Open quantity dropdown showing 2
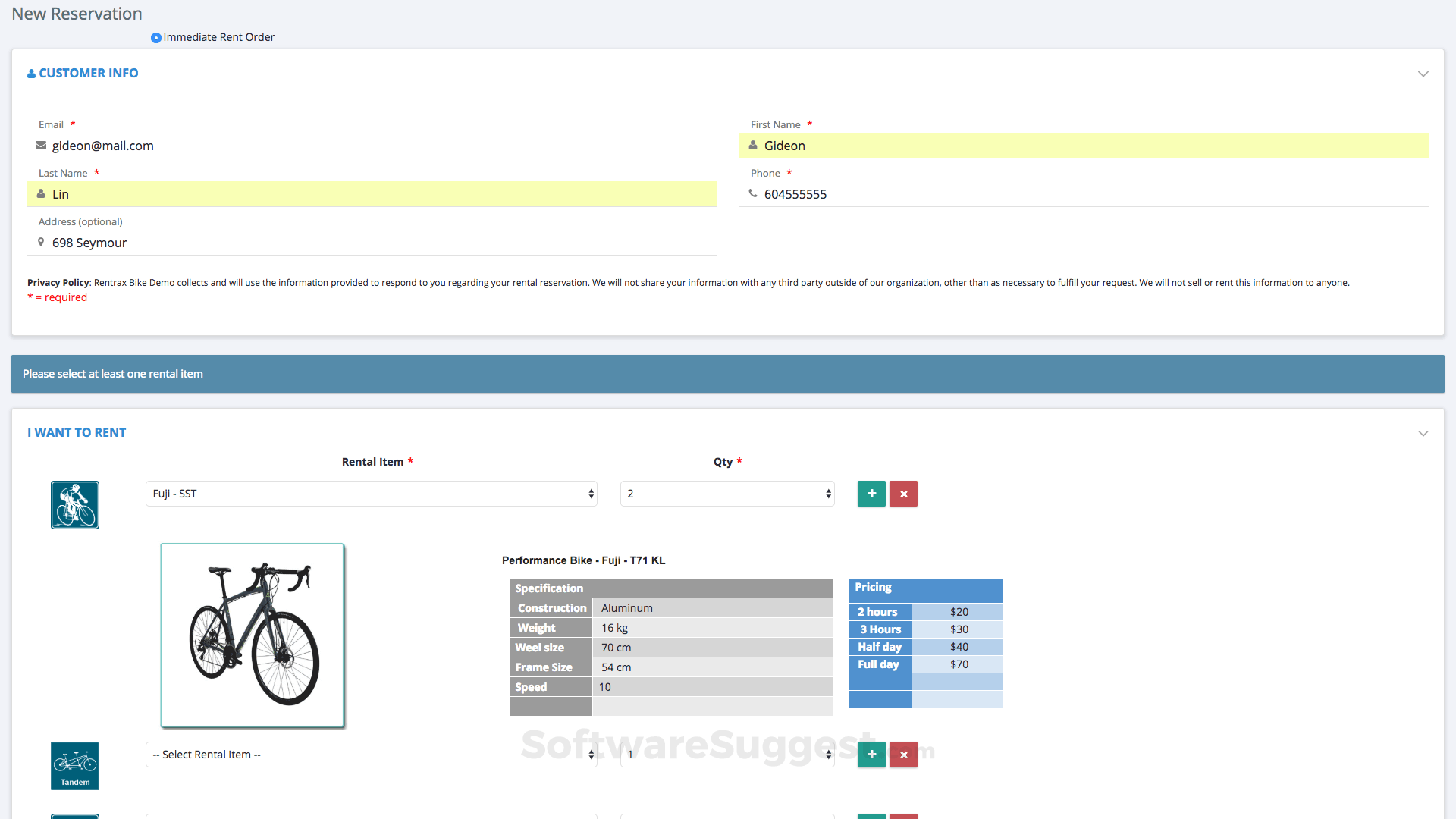Viewport: 1456px width, 819px height. [726, 494]
